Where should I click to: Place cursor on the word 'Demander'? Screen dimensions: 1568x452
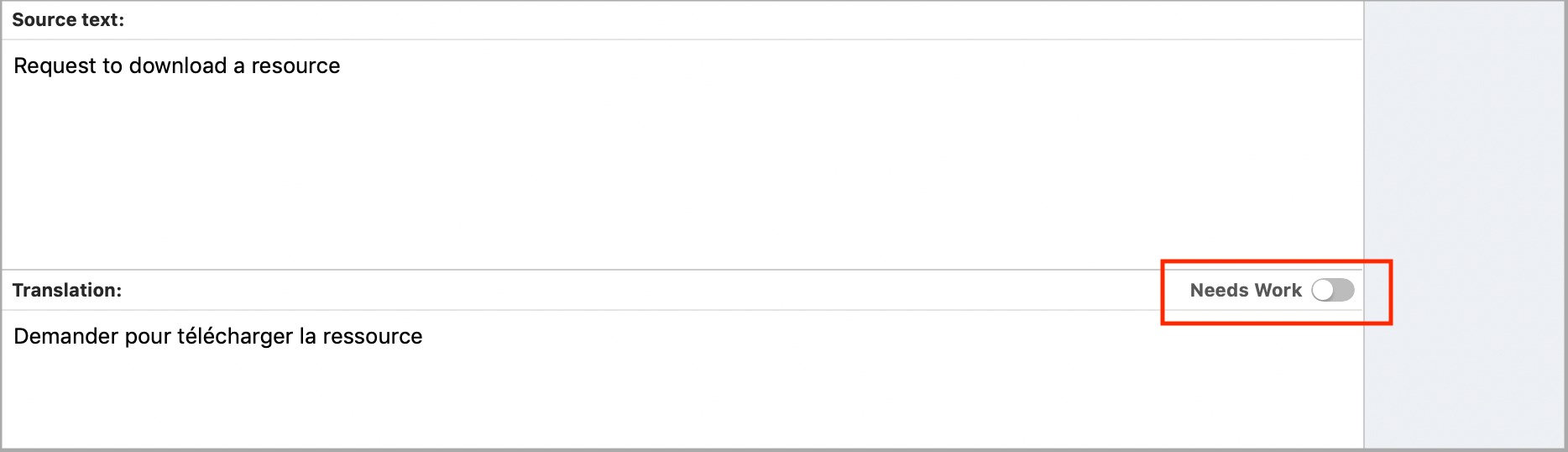click(x=65, y=336)
